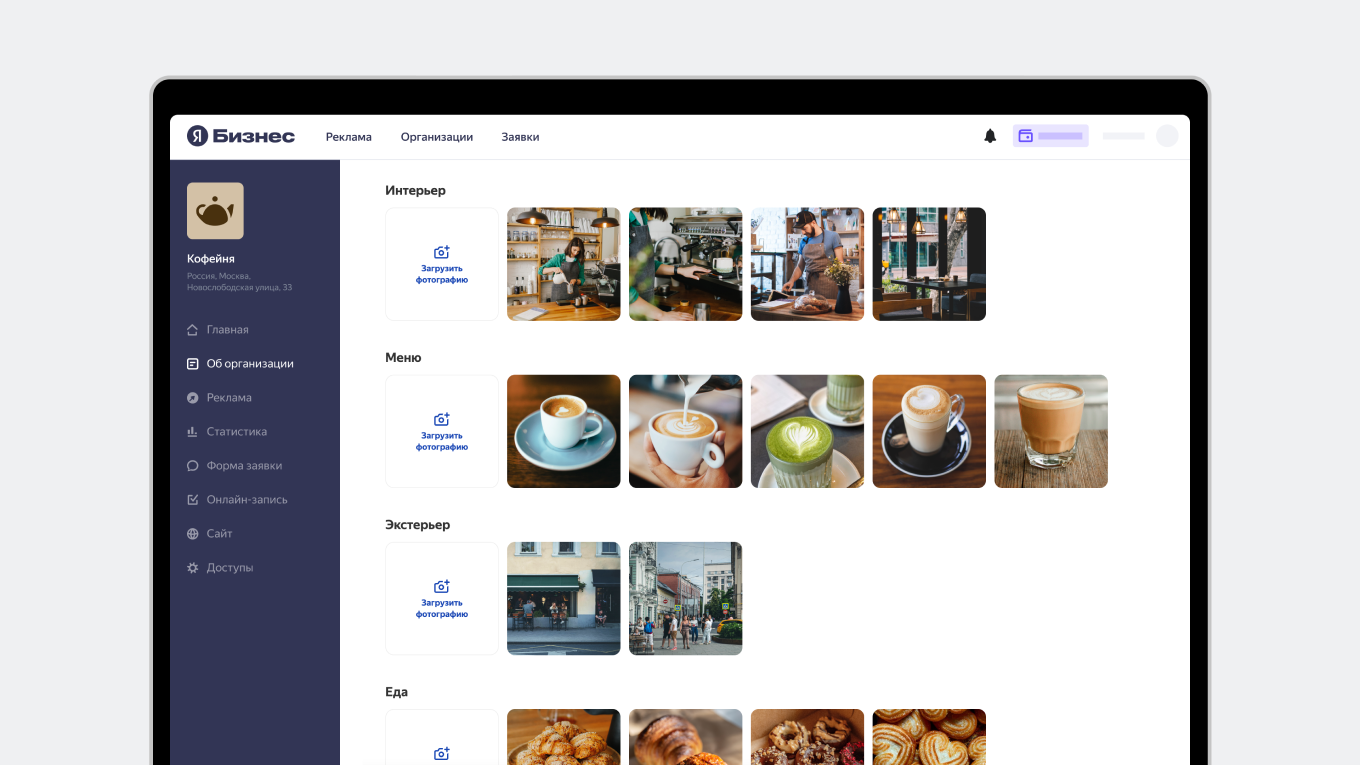Click the Интерьер section heading

pyautogui.click(x=416, y=190)
